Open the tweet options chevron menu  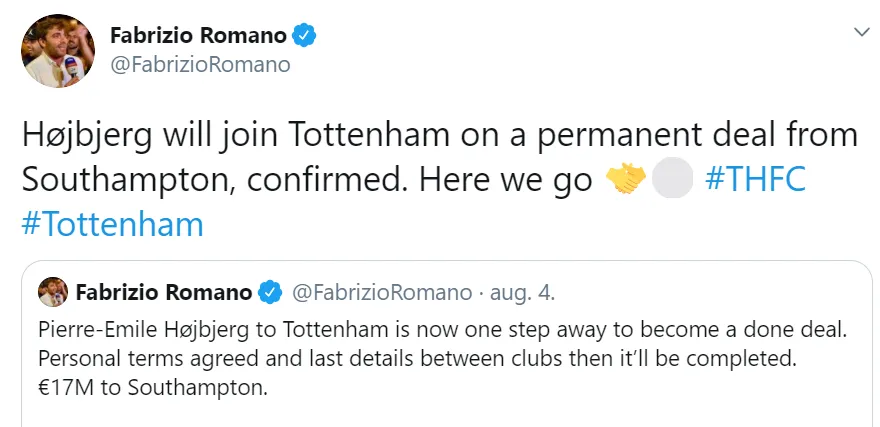tap(860, 33)
